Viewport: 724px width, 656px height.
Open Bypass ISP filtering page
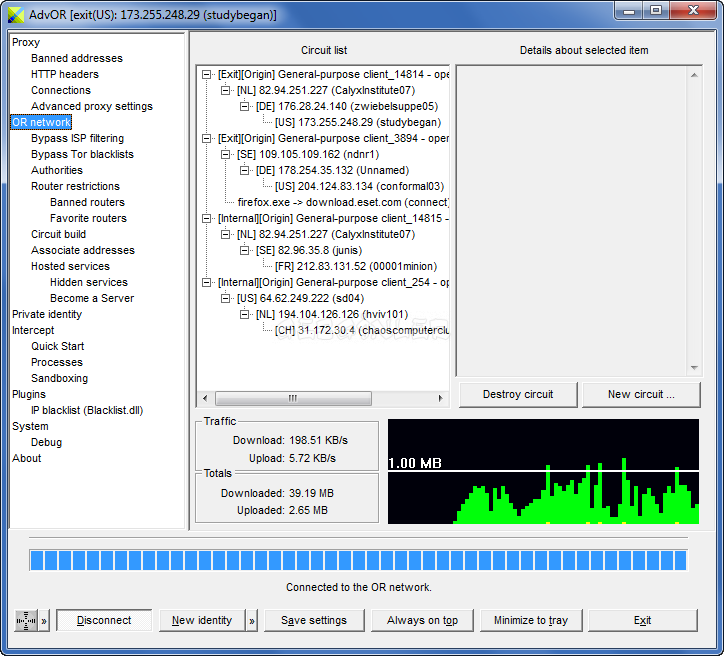(77, 138)
